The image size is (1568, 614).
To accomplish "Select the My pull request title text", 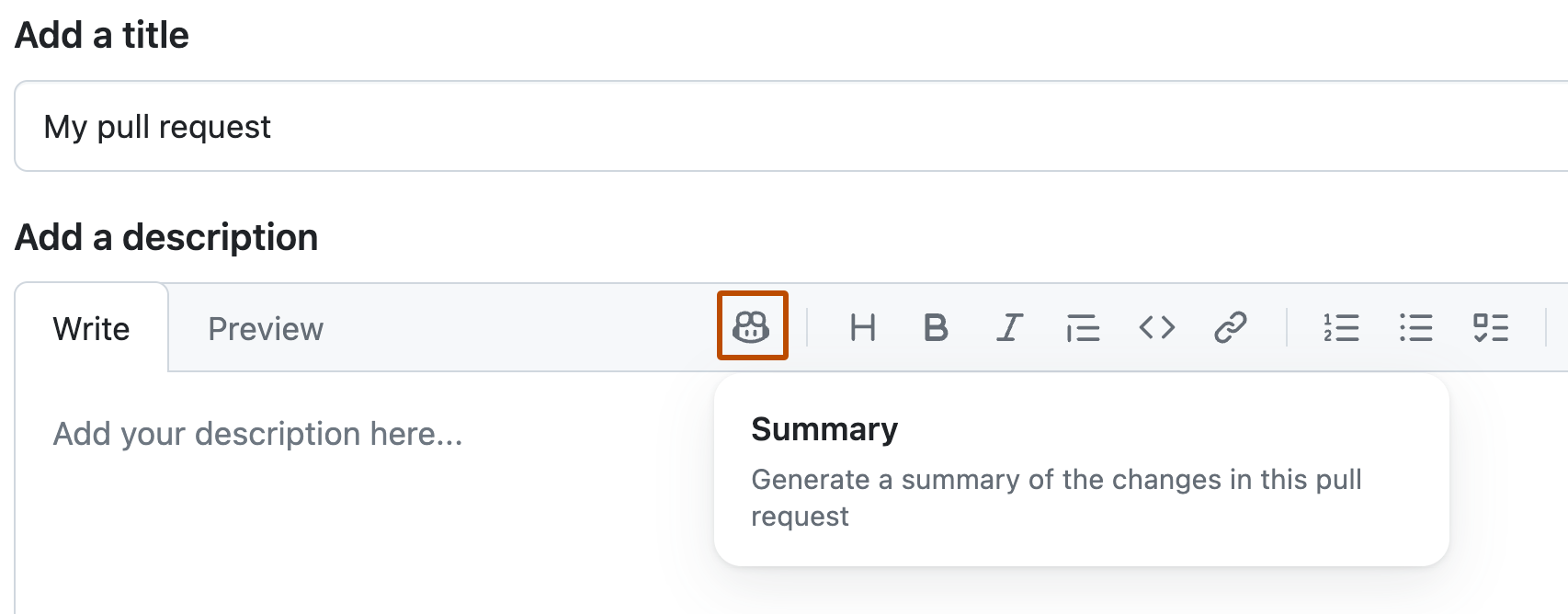I will (x=157, y=126).
